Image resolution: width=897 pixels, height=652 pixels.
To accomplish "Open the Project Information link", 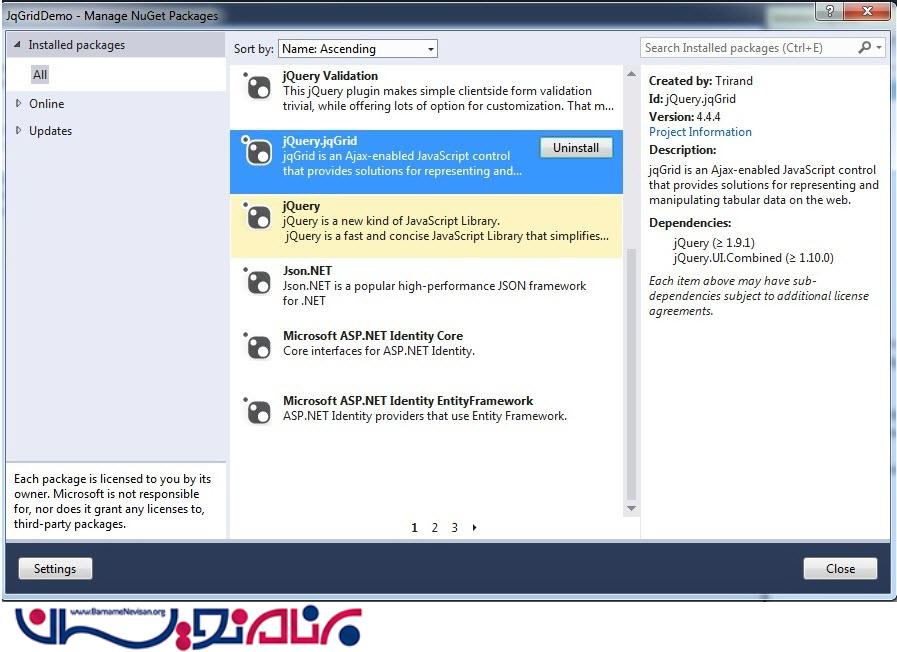I will pyautogui.click(x=700, y=132).
